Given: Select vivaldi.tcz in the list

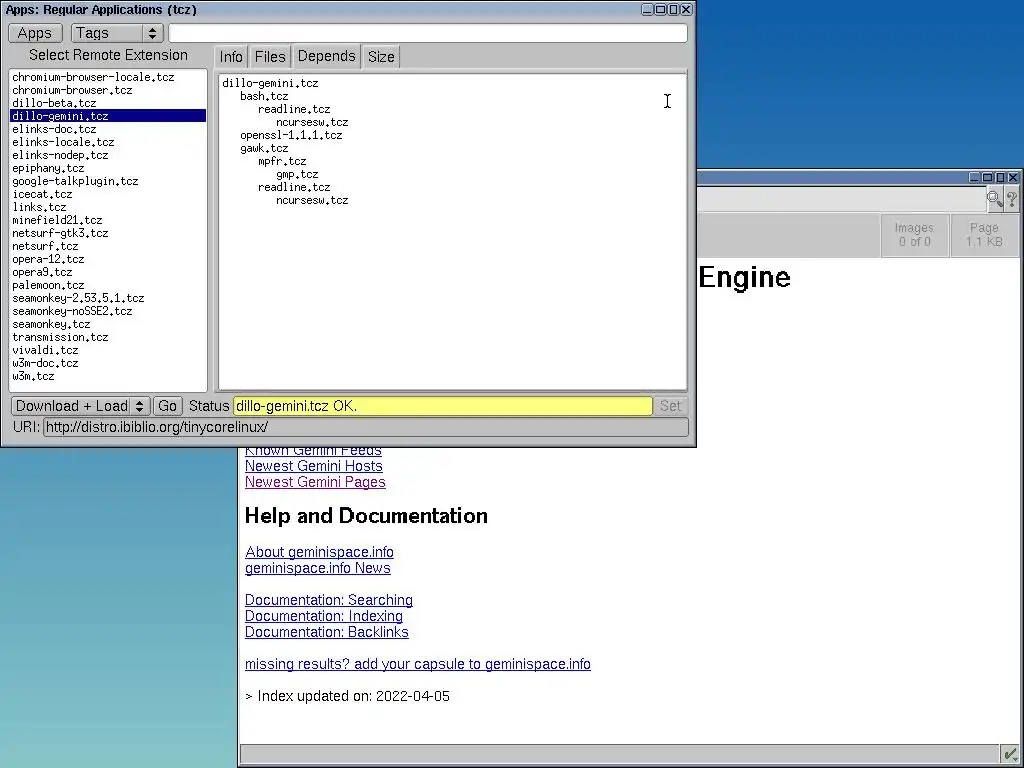Looking at the screenshot, I should pyautogui.click(x=108, y=350).
